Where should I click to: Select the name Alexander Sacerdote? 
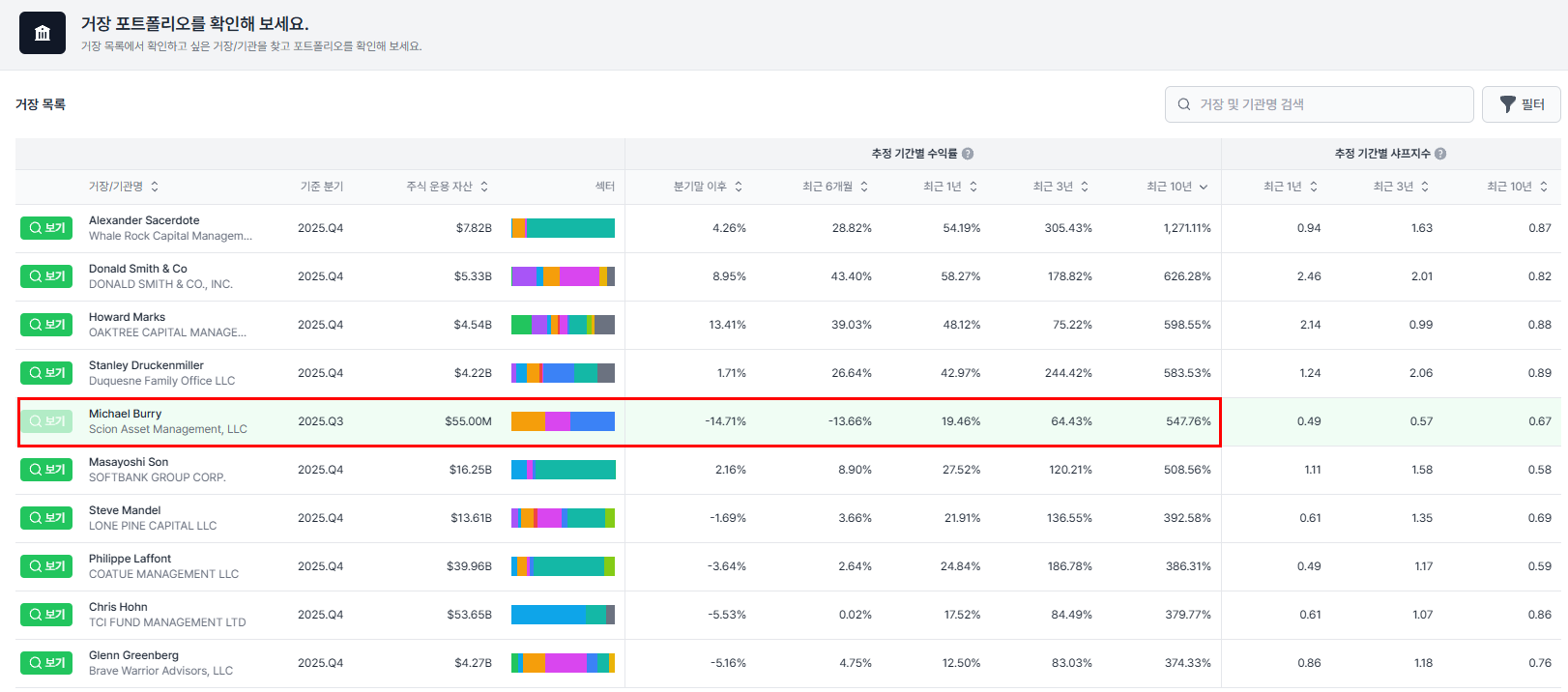pyautogui.click(x=144, y=220)
